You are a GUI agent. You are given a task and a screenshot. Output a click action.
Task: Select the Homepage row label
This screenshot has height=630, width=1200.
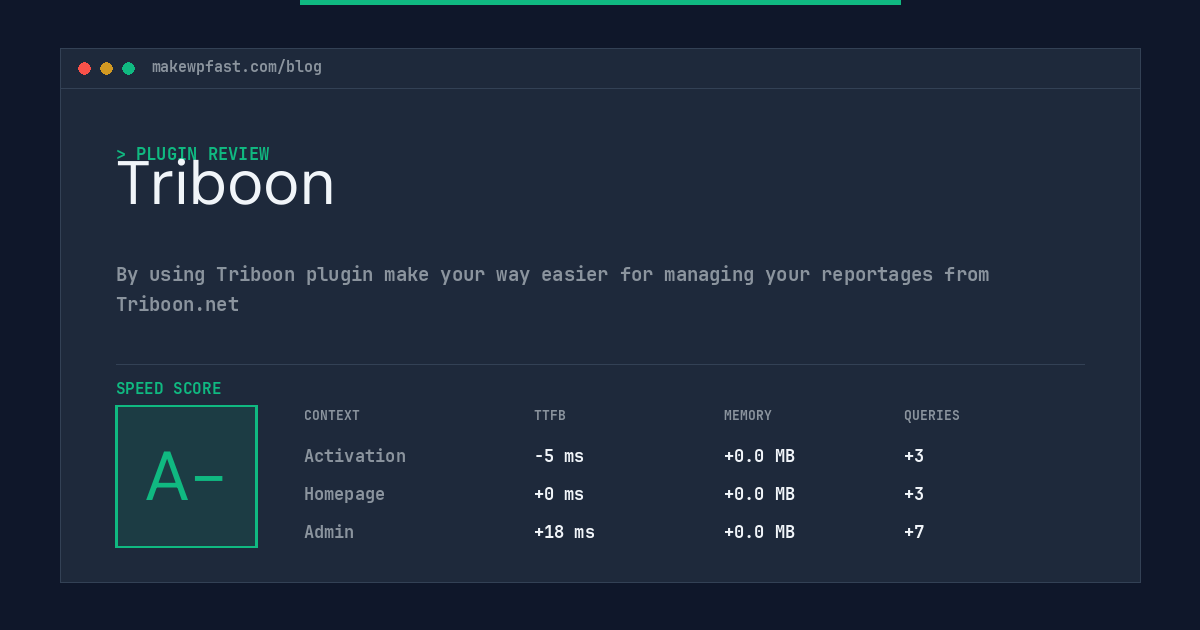[344, 494]
